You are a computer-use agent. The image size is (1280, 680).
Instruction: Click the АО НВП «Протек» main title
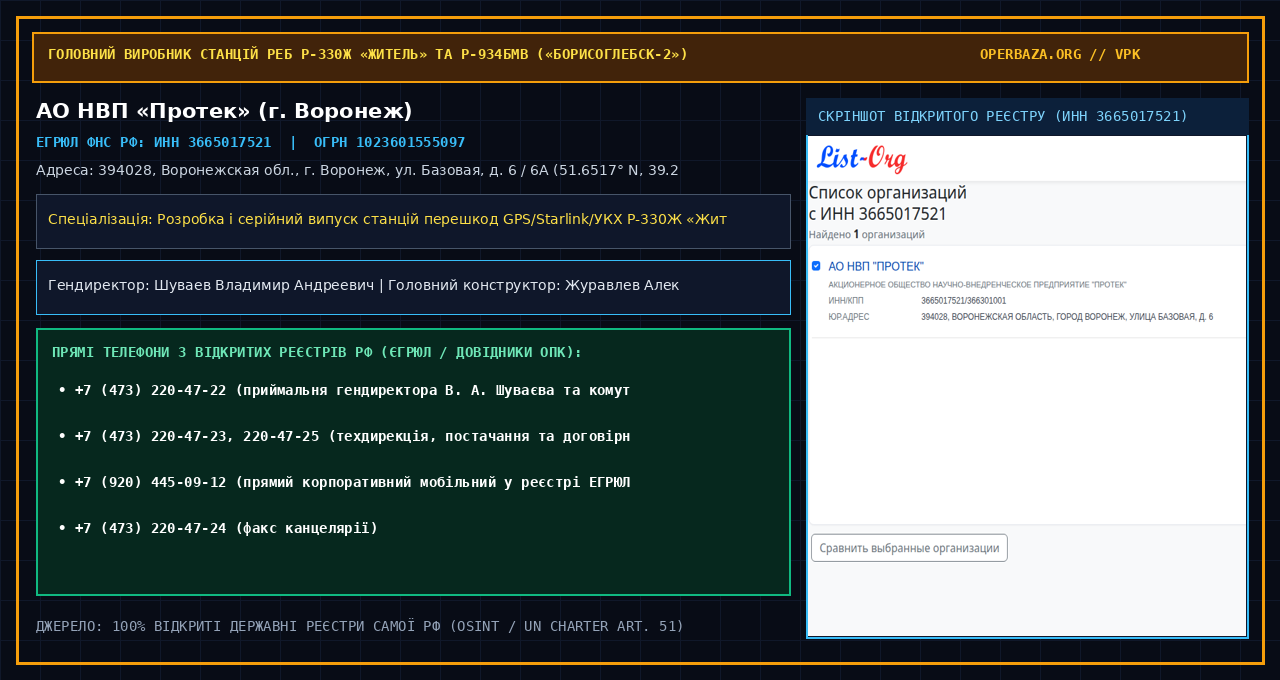click(224, 111)
